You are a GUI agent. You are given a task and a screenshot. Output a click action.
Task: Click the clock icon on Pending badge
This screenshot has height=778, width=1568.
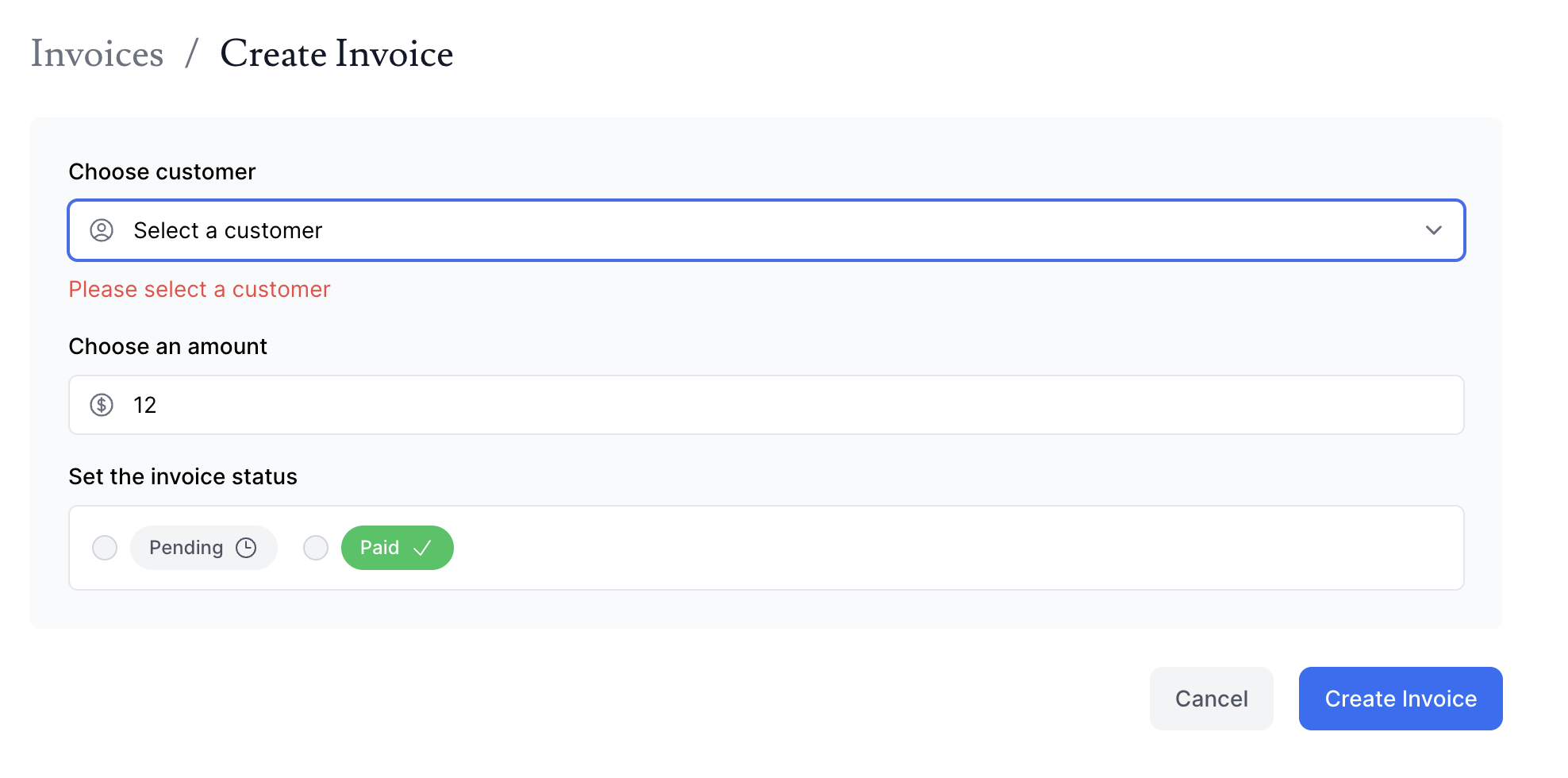(246, 548)
